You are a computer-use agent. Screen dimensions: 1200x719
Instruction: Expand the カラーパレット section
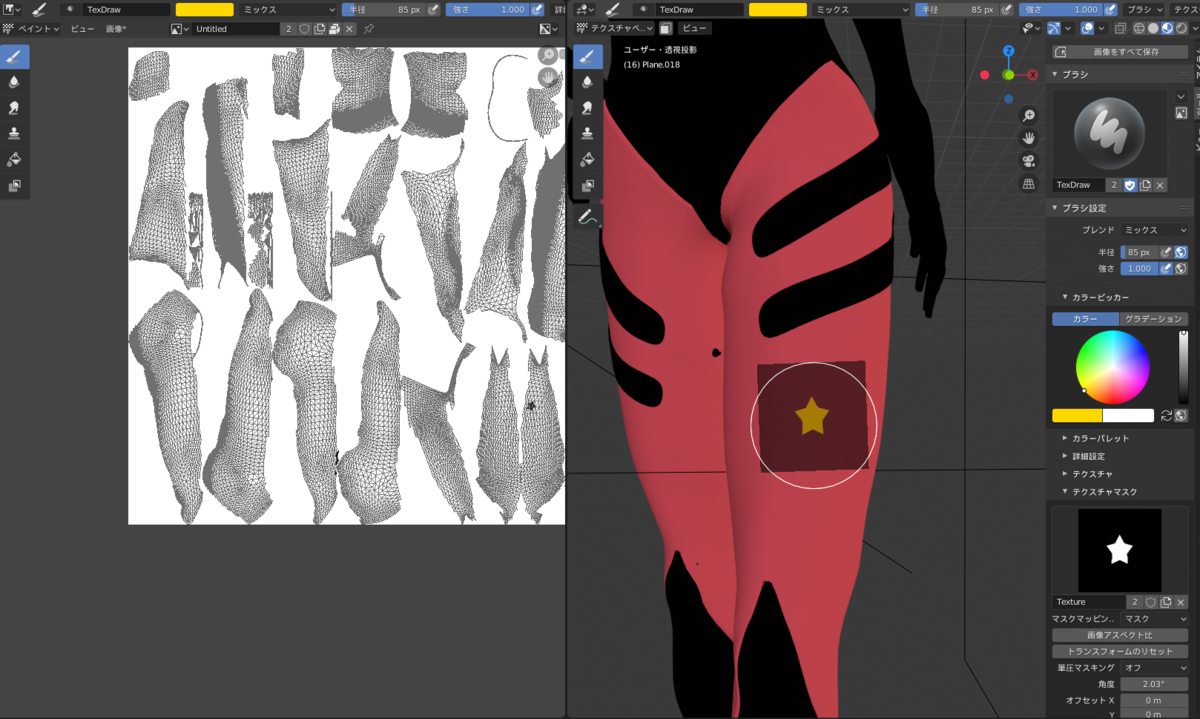tap(1100, 437)
